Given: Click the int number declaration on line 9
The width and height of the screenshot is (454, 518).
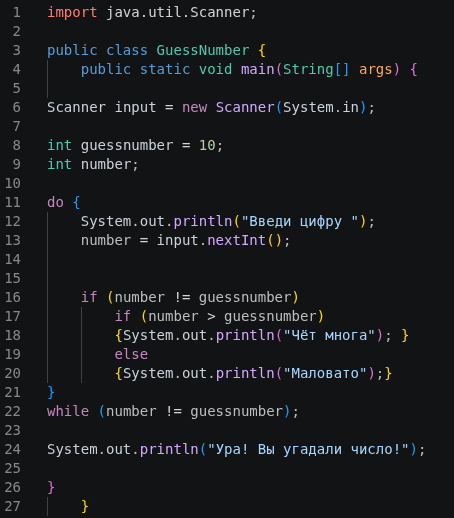Looking at the screenshot, I should click(93, 165).
